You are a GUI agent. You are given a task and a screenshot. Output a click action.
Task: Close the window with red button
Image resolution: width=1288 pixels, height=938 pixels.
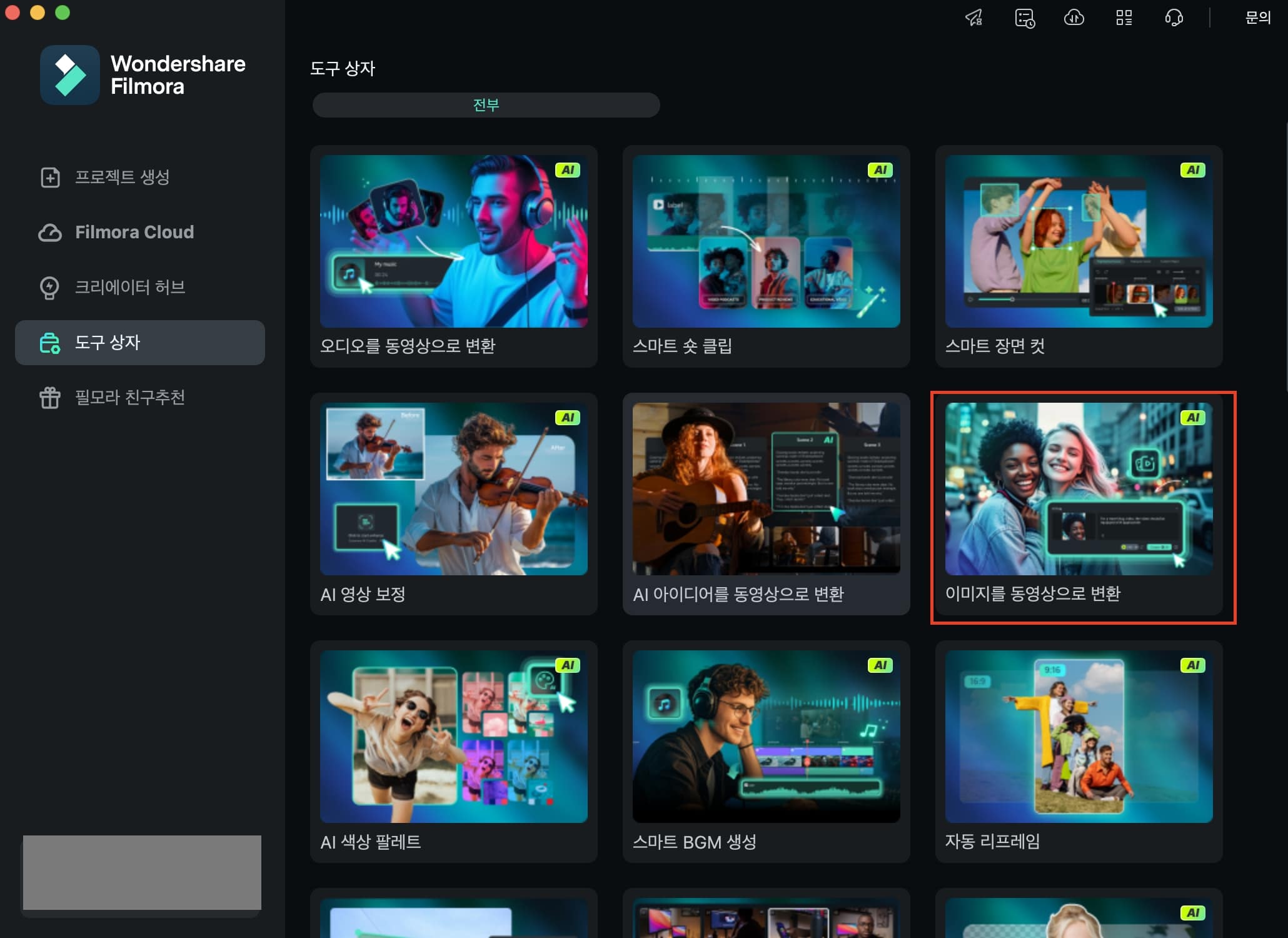tap(13, 13)
